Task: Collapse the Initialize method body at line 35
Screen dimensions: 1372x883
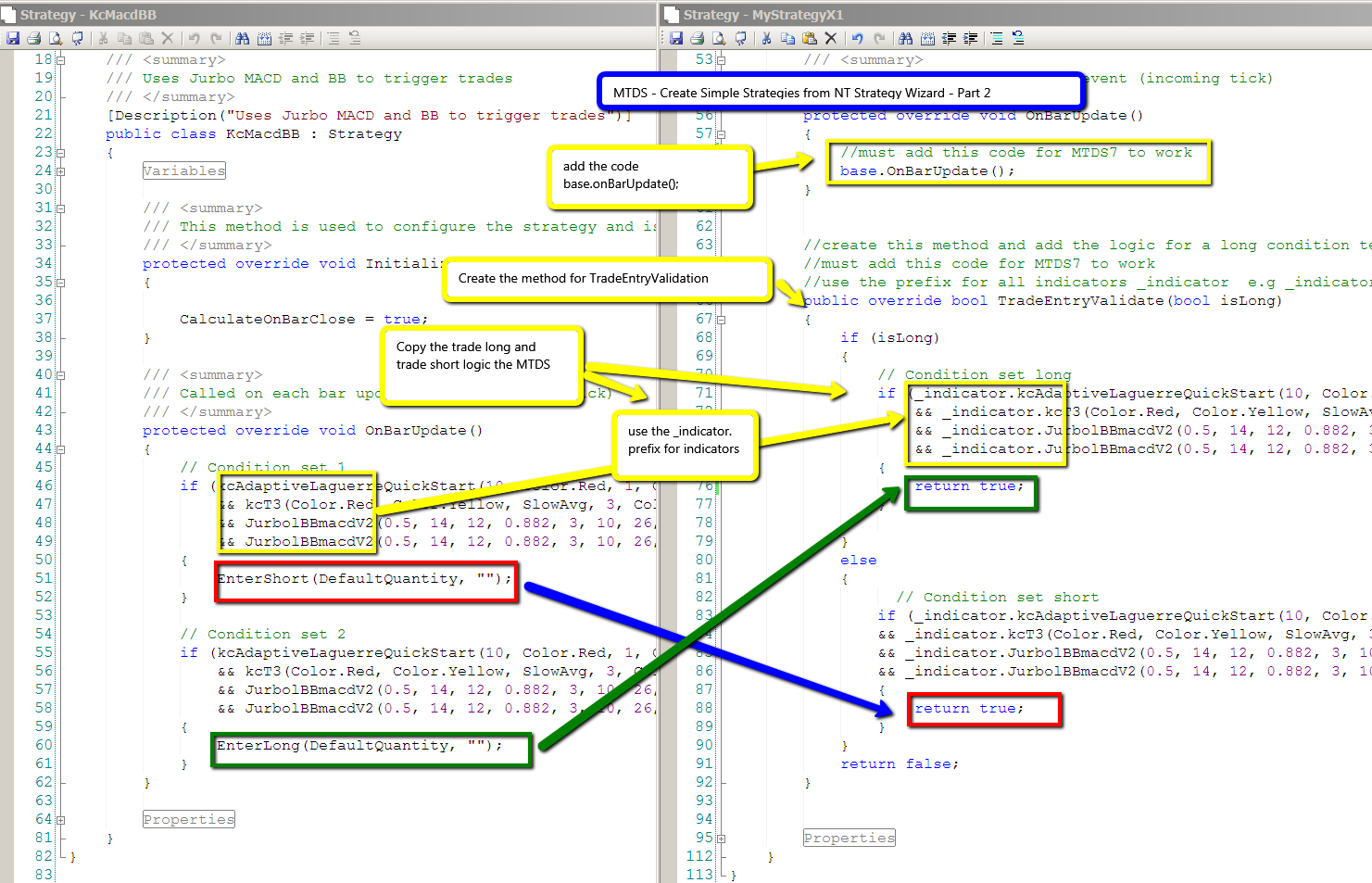Action: [x=61, y=283]
